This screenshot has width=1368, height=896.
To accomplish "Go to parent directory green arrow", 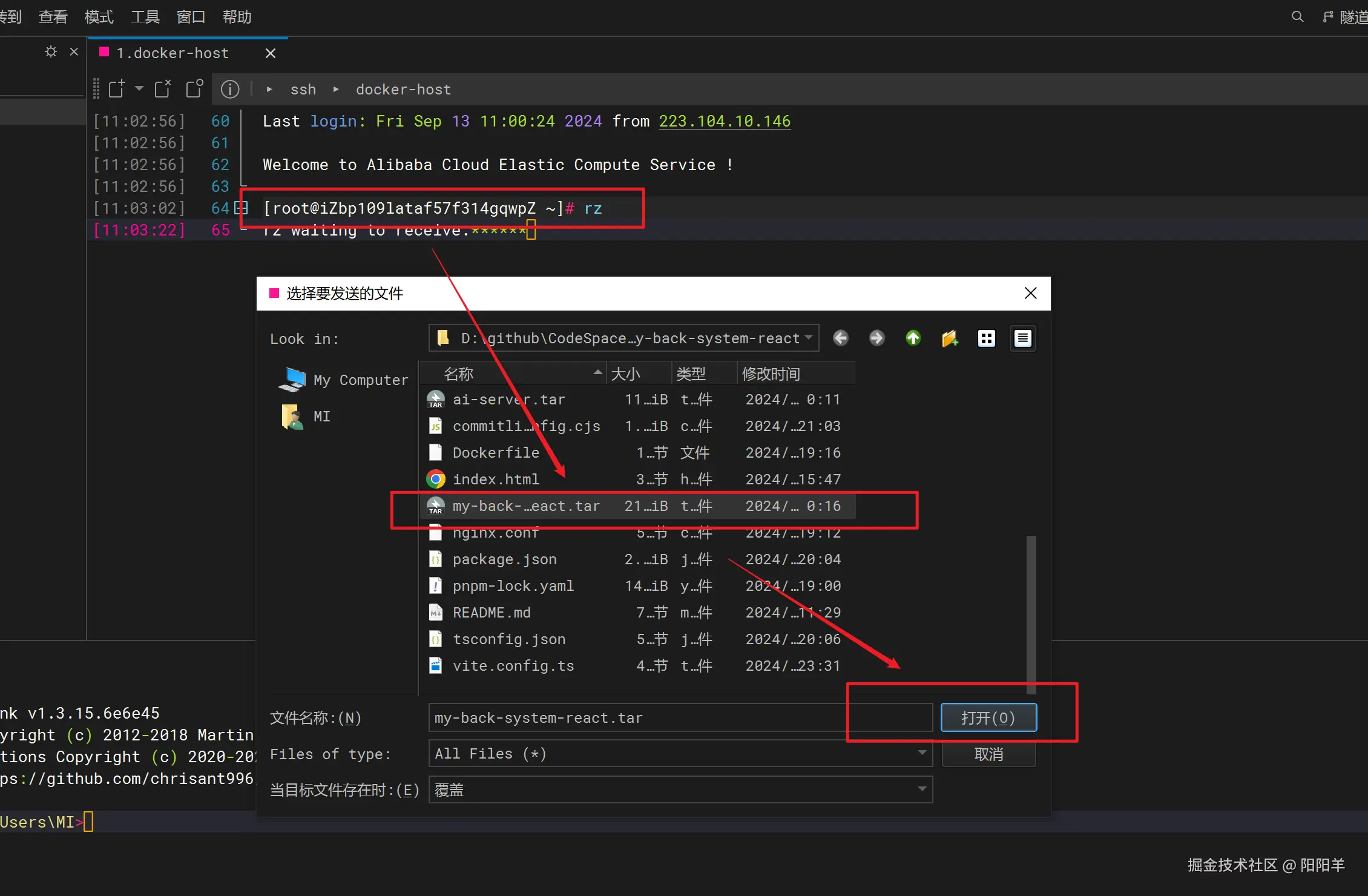I will point(913,338).
